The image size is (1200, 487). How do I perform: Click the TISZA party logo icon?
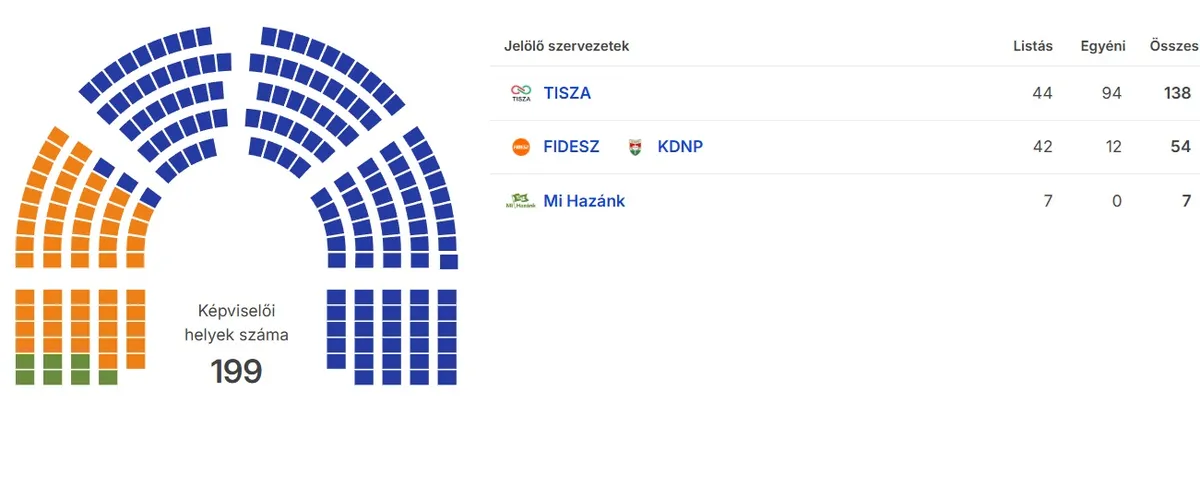[521, 94]
